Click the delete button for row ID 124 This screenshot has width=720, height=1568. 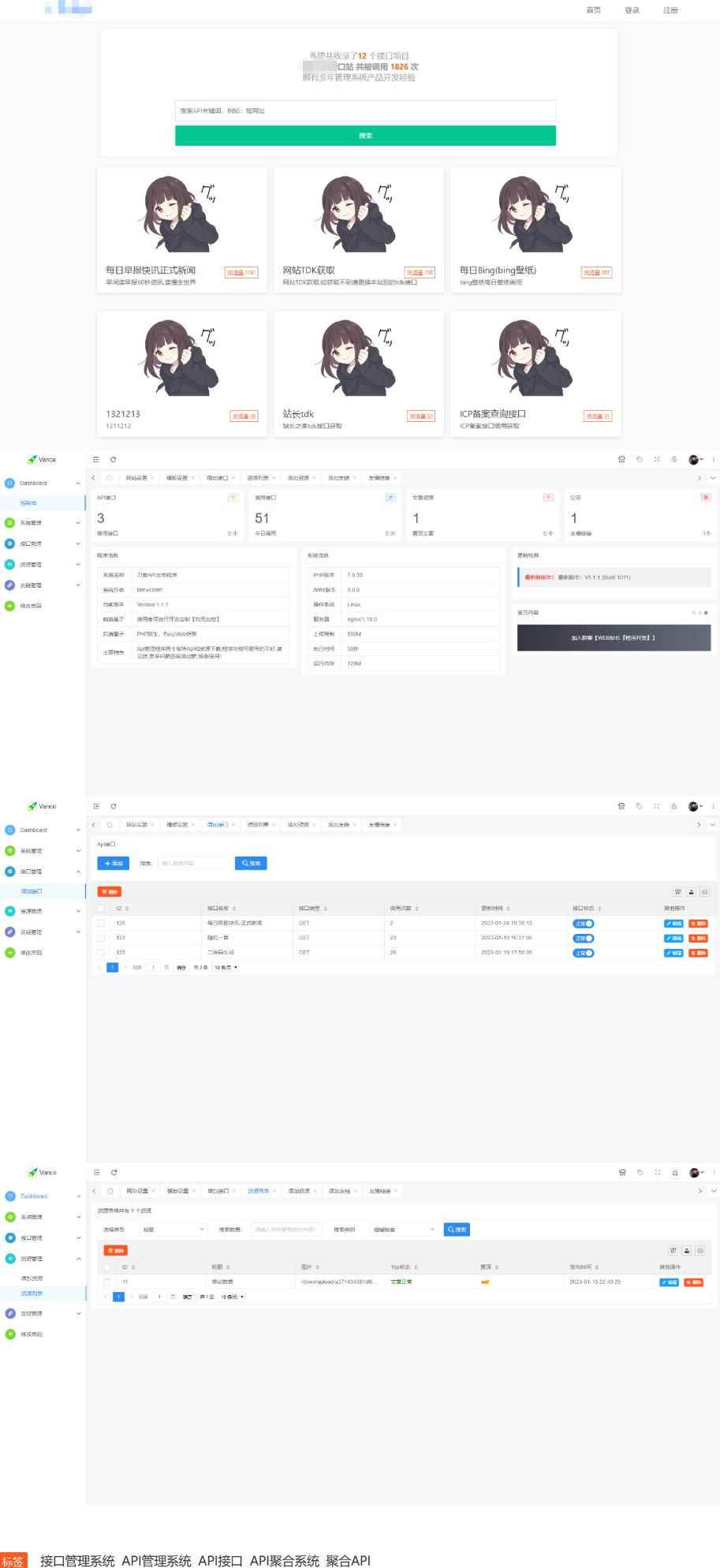(698, 938)
